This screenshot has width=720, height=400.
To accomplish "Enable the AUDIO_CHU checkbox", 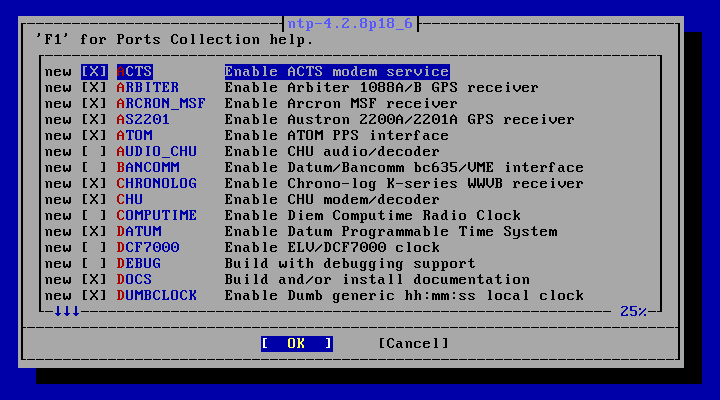I will point(94,152).
